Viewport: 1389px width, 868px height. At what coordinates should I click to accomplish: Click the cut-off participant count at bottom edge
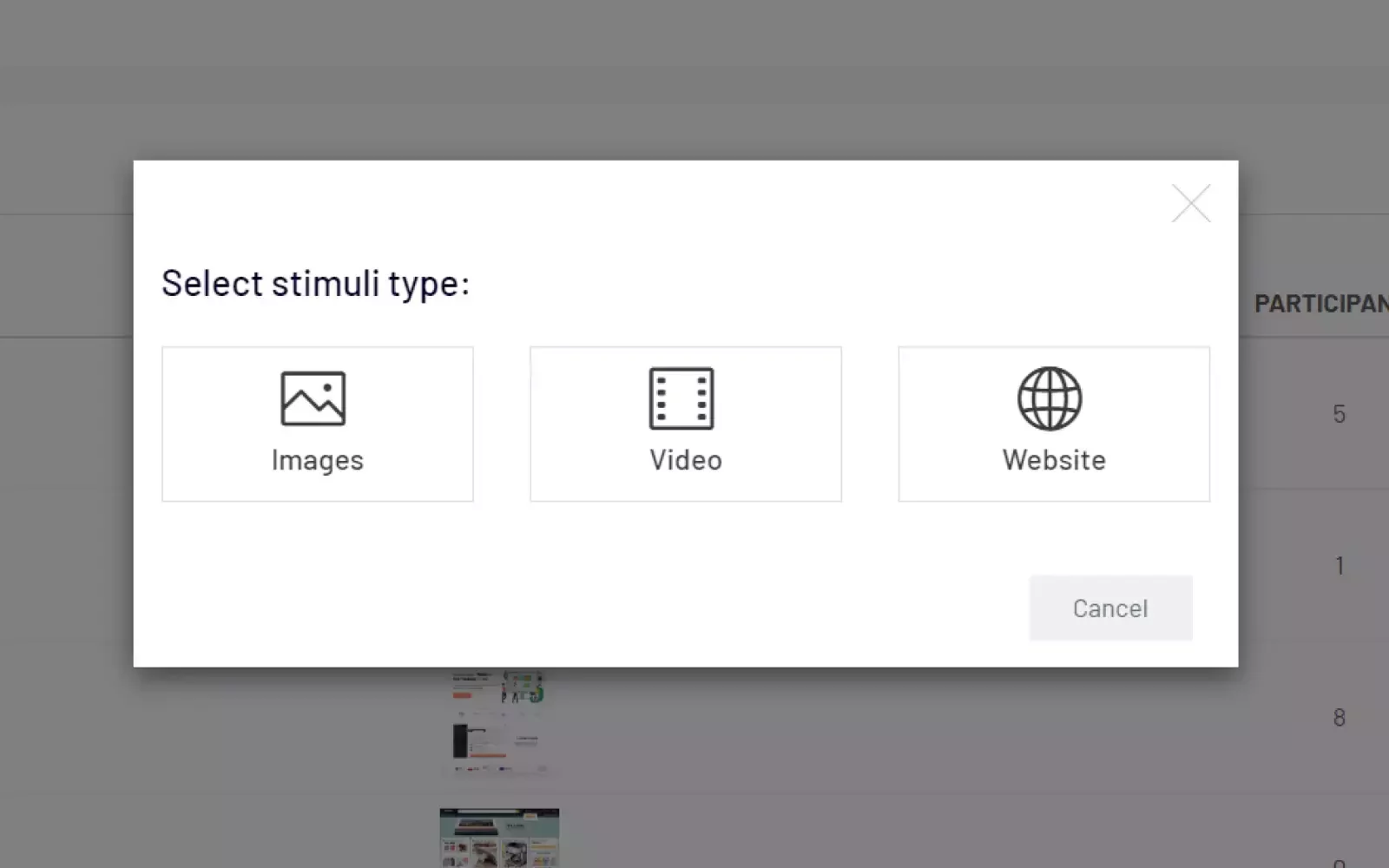click(1340, 863)
